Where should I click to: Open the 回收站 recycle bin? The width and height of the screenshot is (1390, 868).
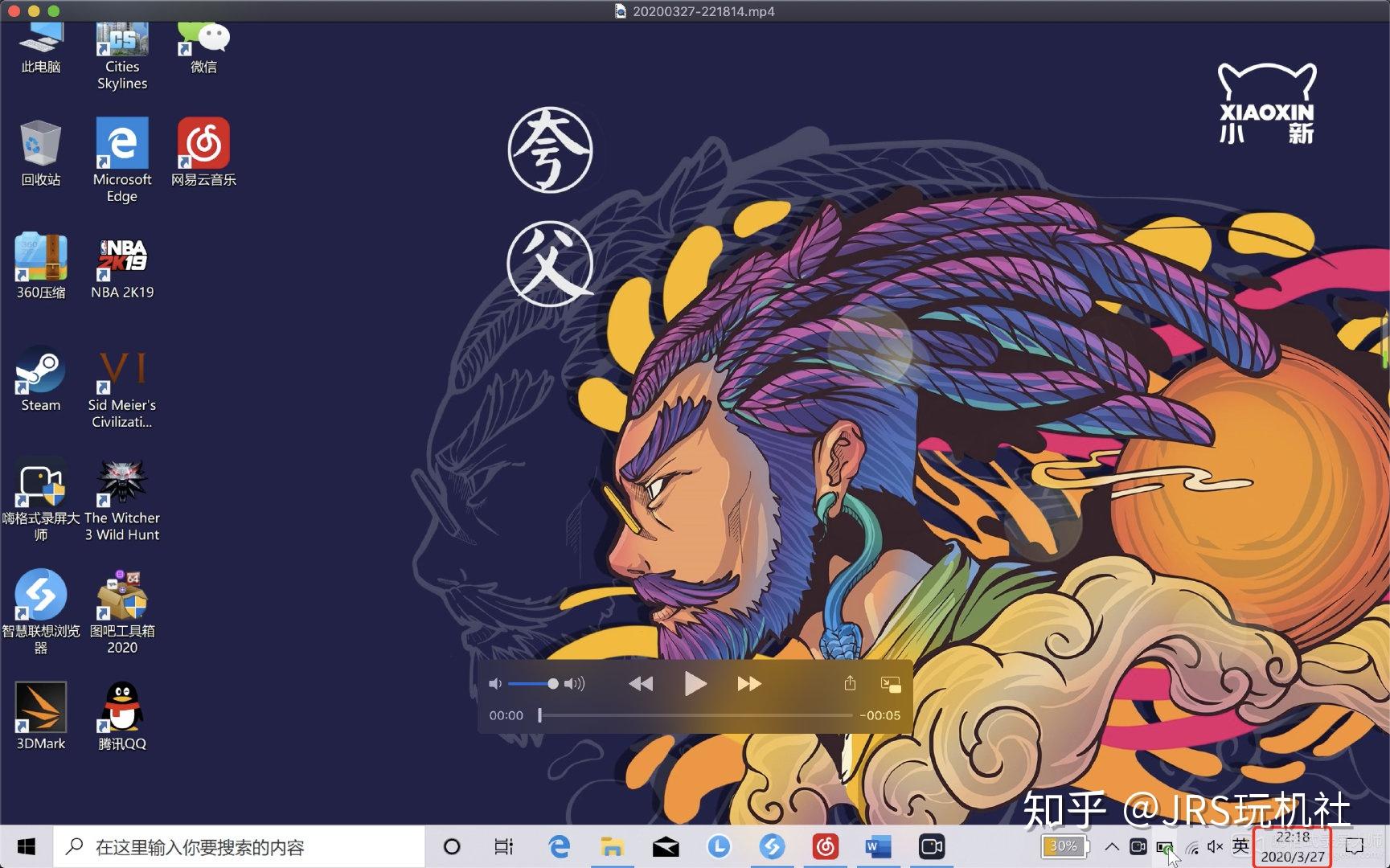click(x=41, y=153)
